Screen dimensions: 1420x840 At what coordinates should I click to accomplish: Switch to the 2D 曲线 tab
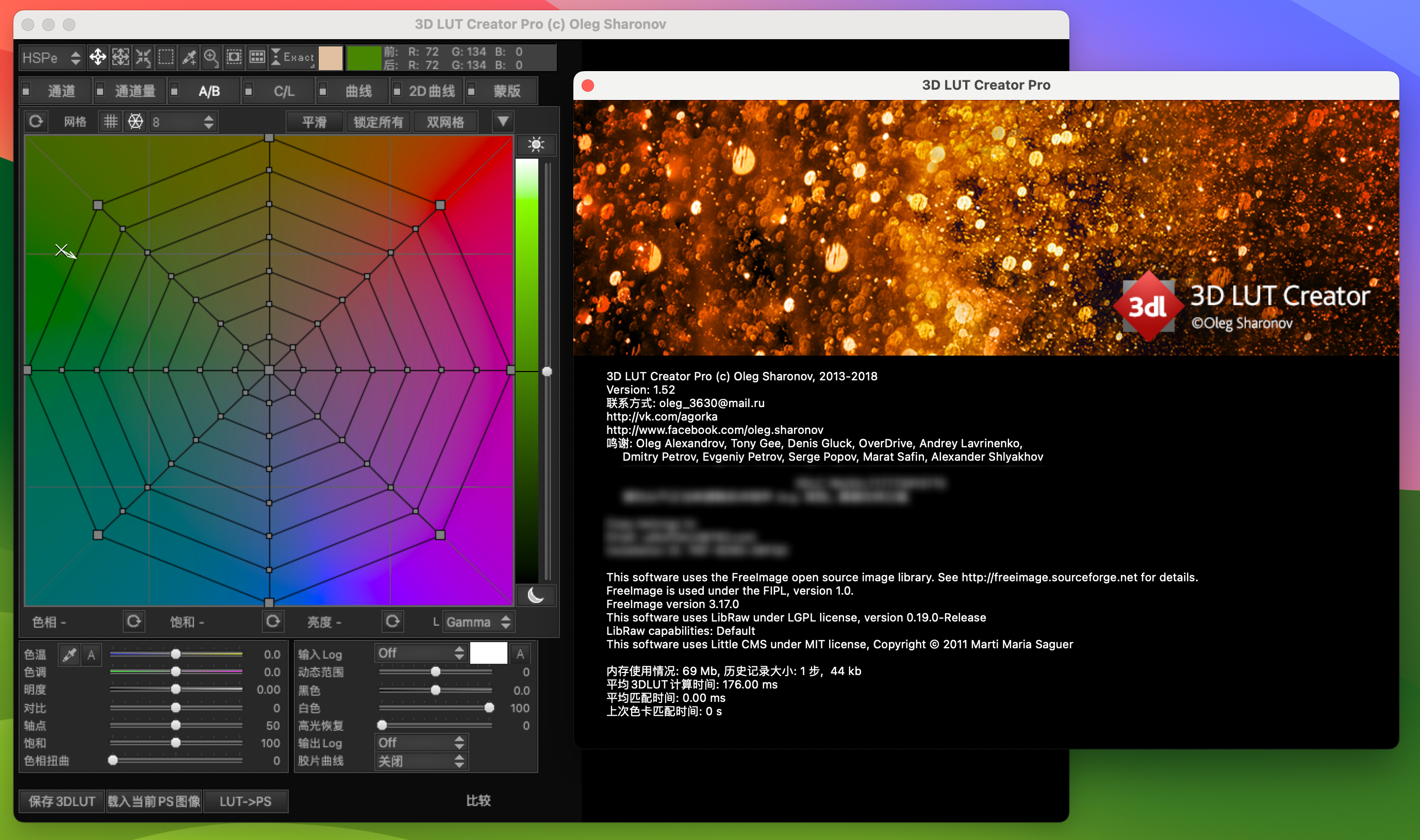426,91
